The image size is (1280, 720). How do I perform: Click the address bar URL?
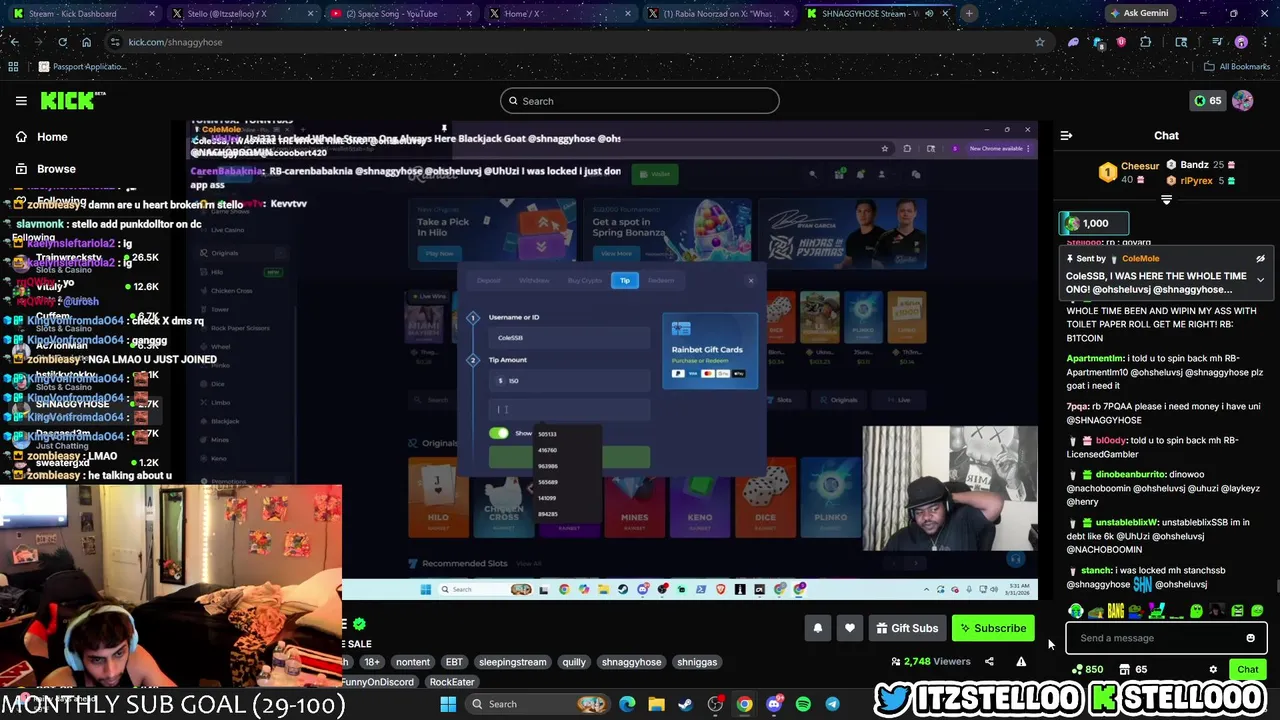(176, 42)
